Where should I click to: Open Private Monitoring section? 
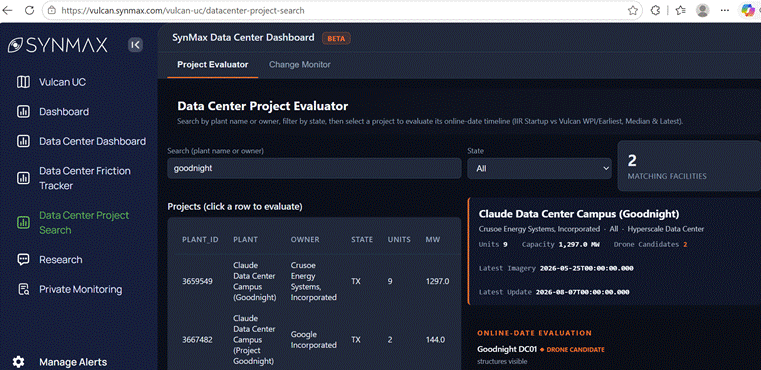(81, 289)
